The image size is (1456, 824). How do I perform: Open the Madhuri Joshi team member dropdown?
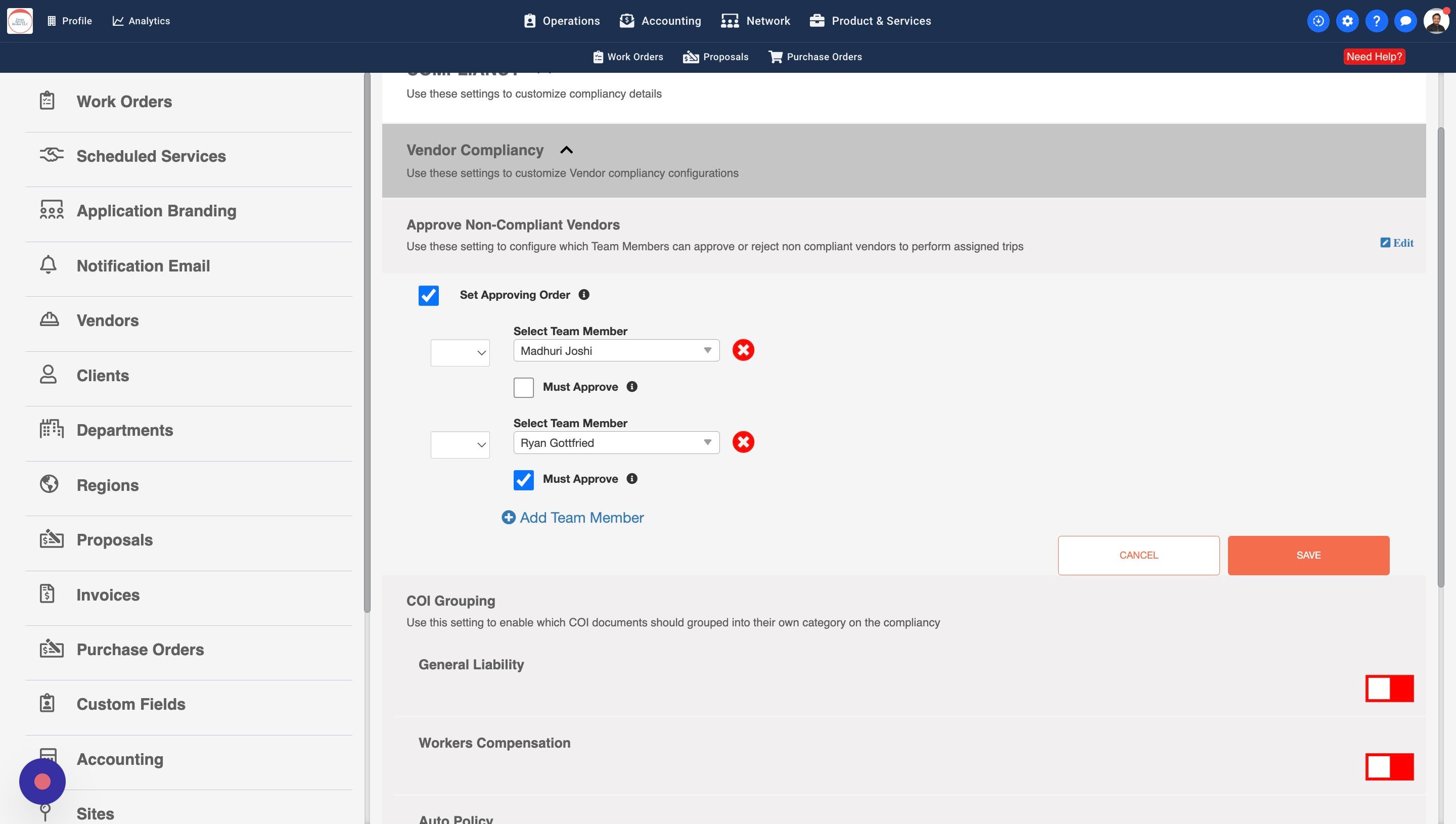(616, 350)
